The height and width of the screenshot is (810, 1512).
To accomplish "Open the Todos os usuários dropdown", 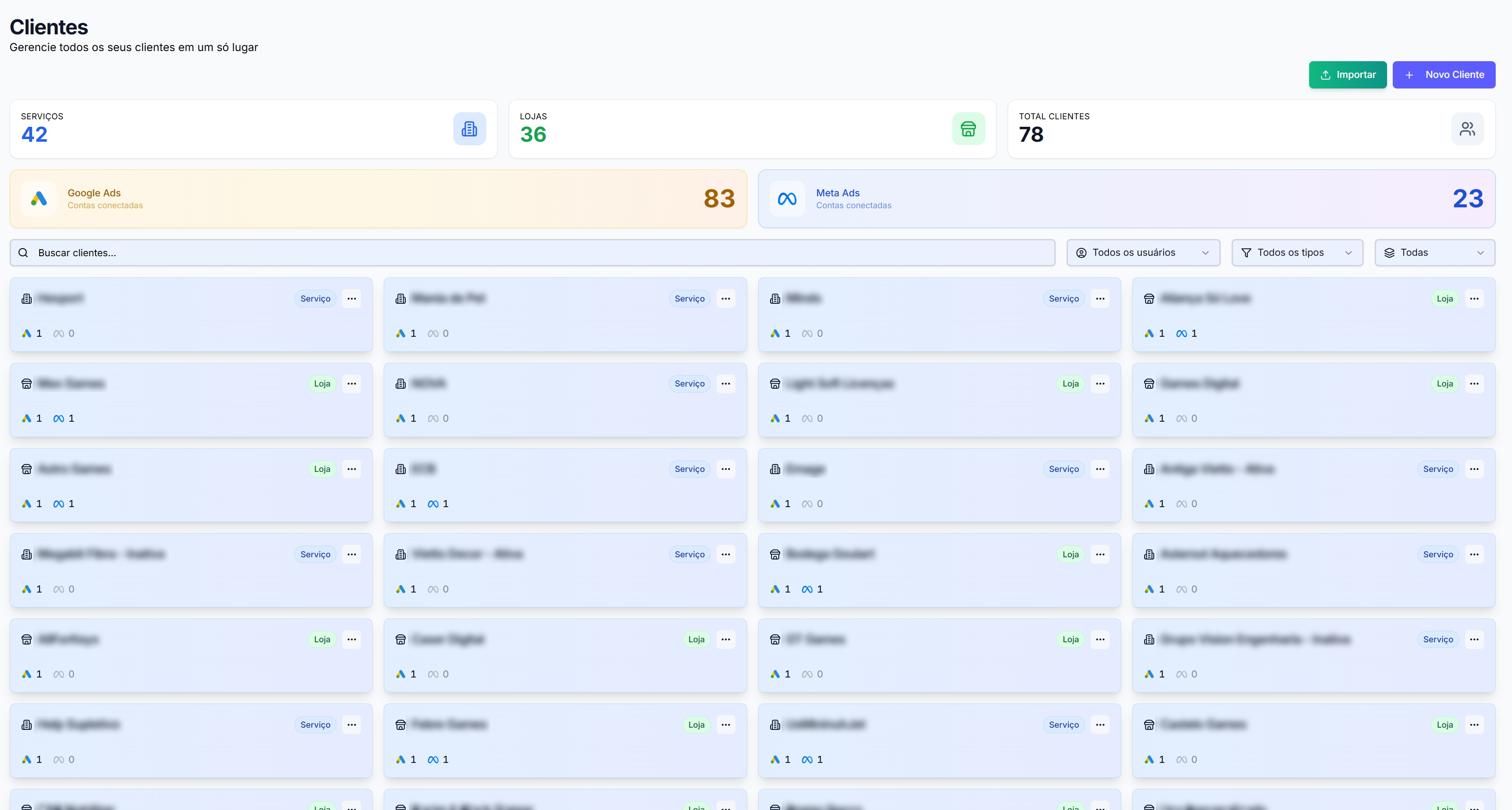I will tap(1142, 253).
